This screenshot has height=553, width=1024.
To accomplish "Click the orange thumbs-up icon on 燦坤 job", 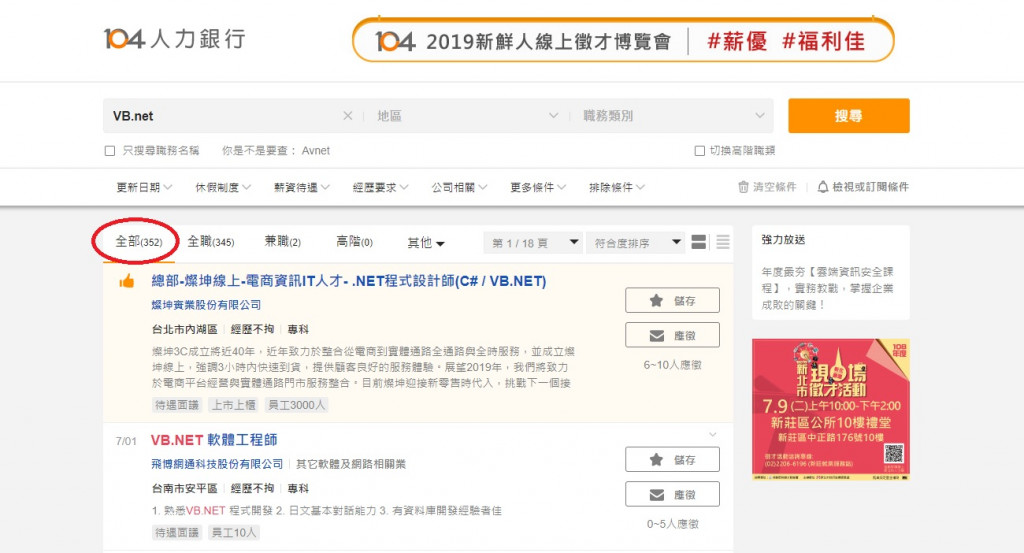I will pos(127,281).
